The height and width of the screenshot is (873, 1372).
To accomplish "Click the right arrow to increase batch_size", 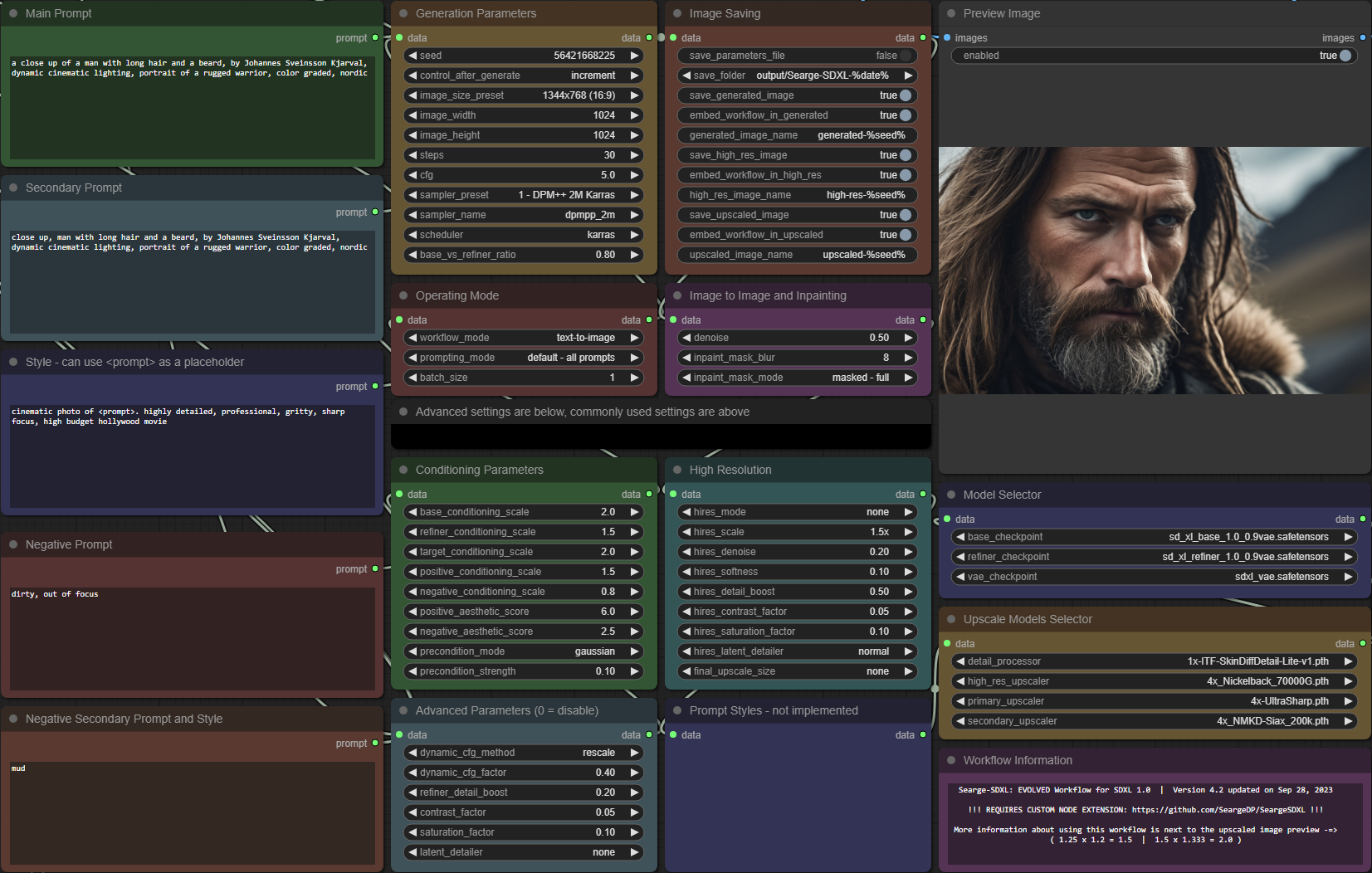I will (x=634, y=378).
